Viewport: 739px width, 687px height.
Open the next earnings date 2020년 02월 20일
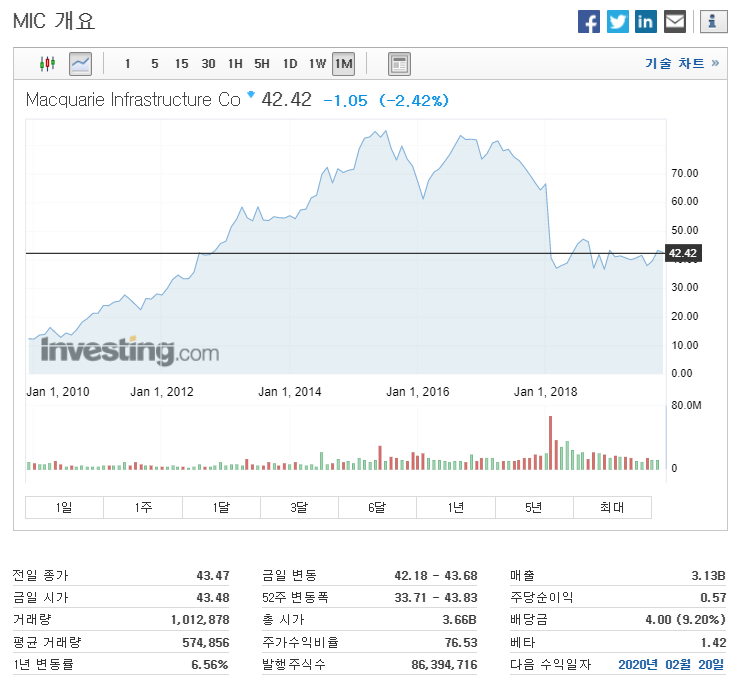pos(671,664)
